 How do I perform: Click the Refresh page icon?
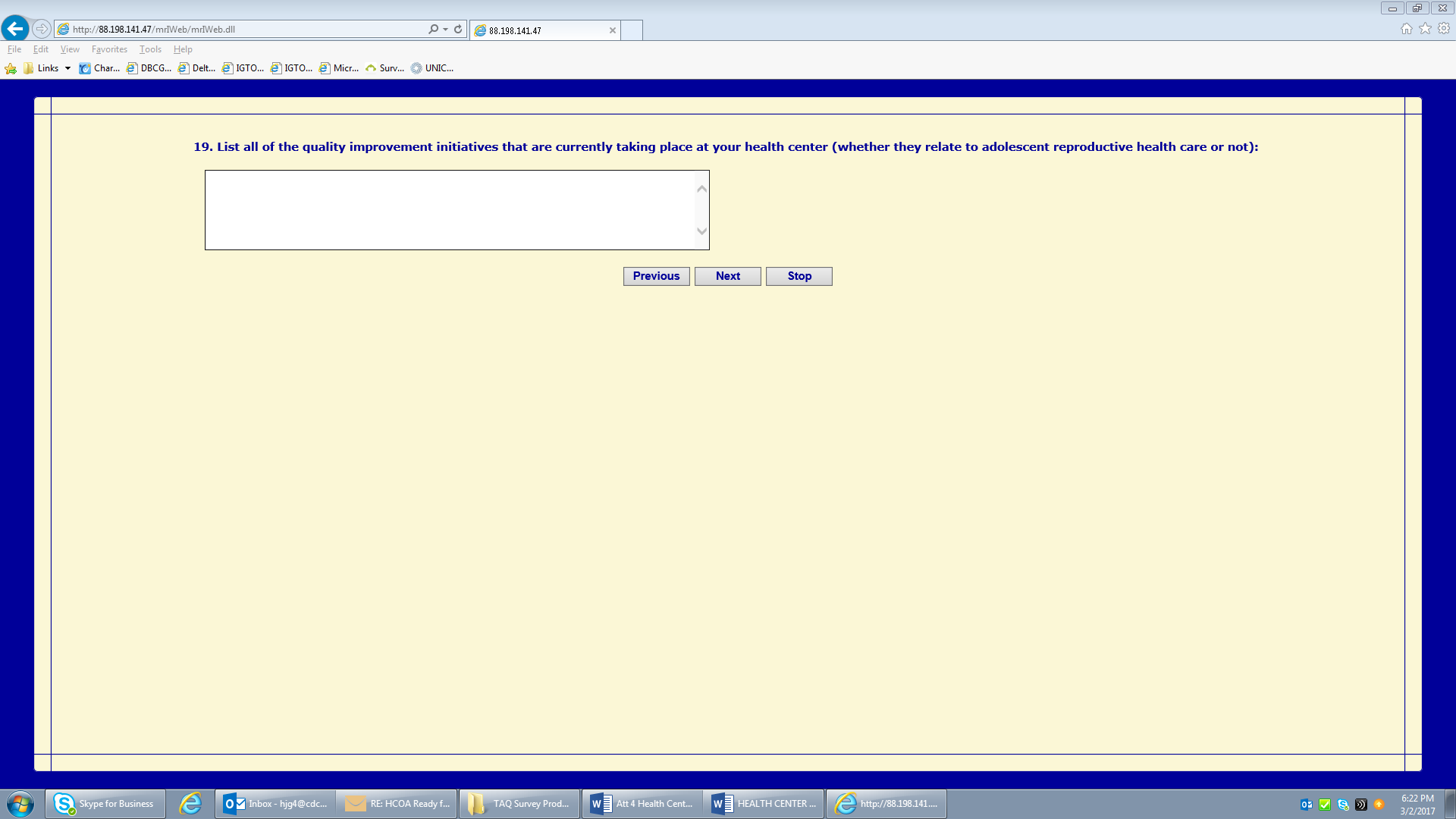[x=458, y=30]
